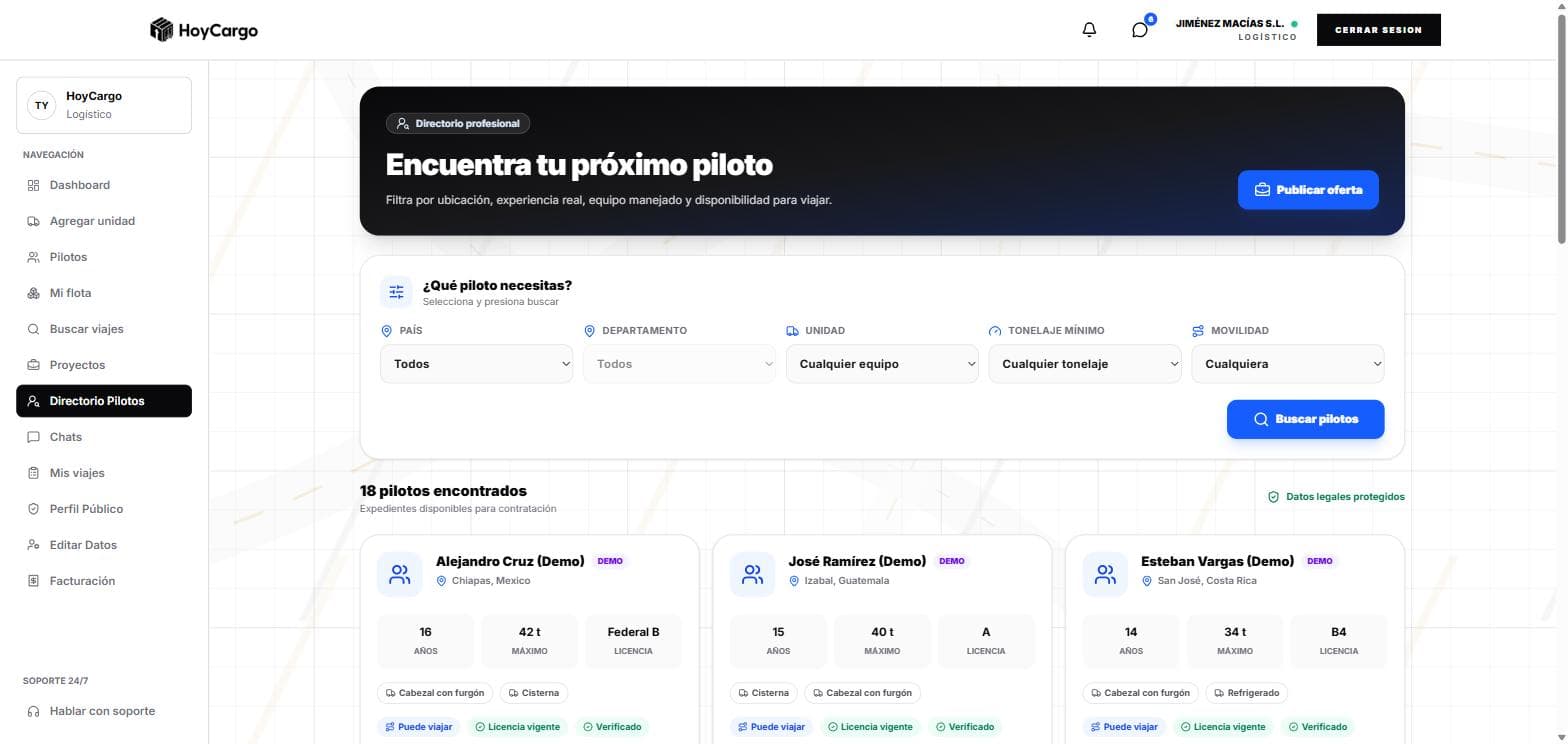This screenshot has width=1568, height=744.
Task: Click the invoice icon beside Facturación
Action: pyautogui.click(x=33, y=581)
